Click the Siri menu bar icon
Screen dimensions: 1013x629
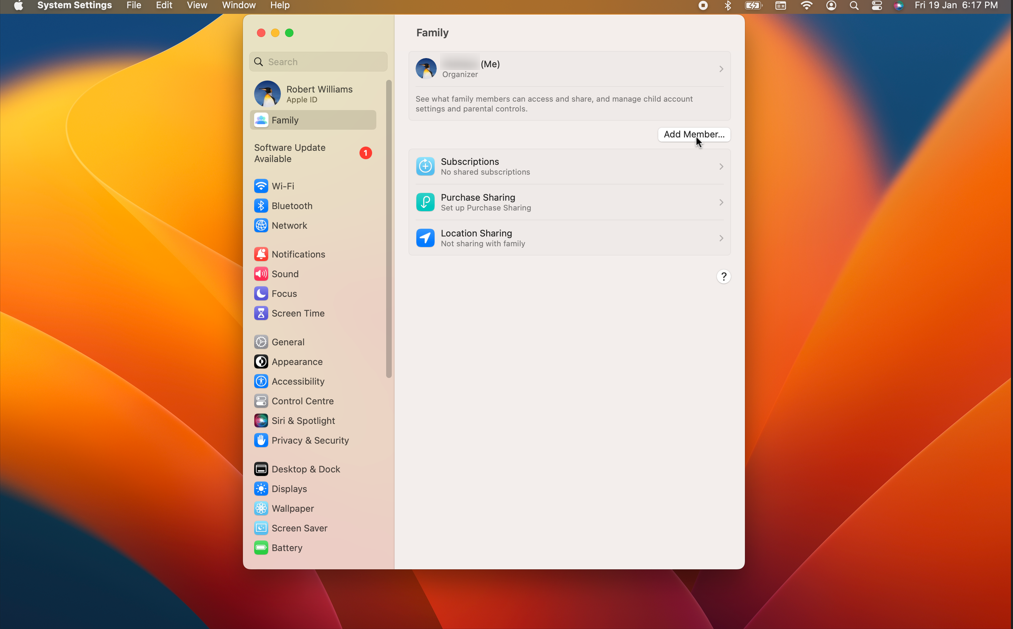point(899,5)
